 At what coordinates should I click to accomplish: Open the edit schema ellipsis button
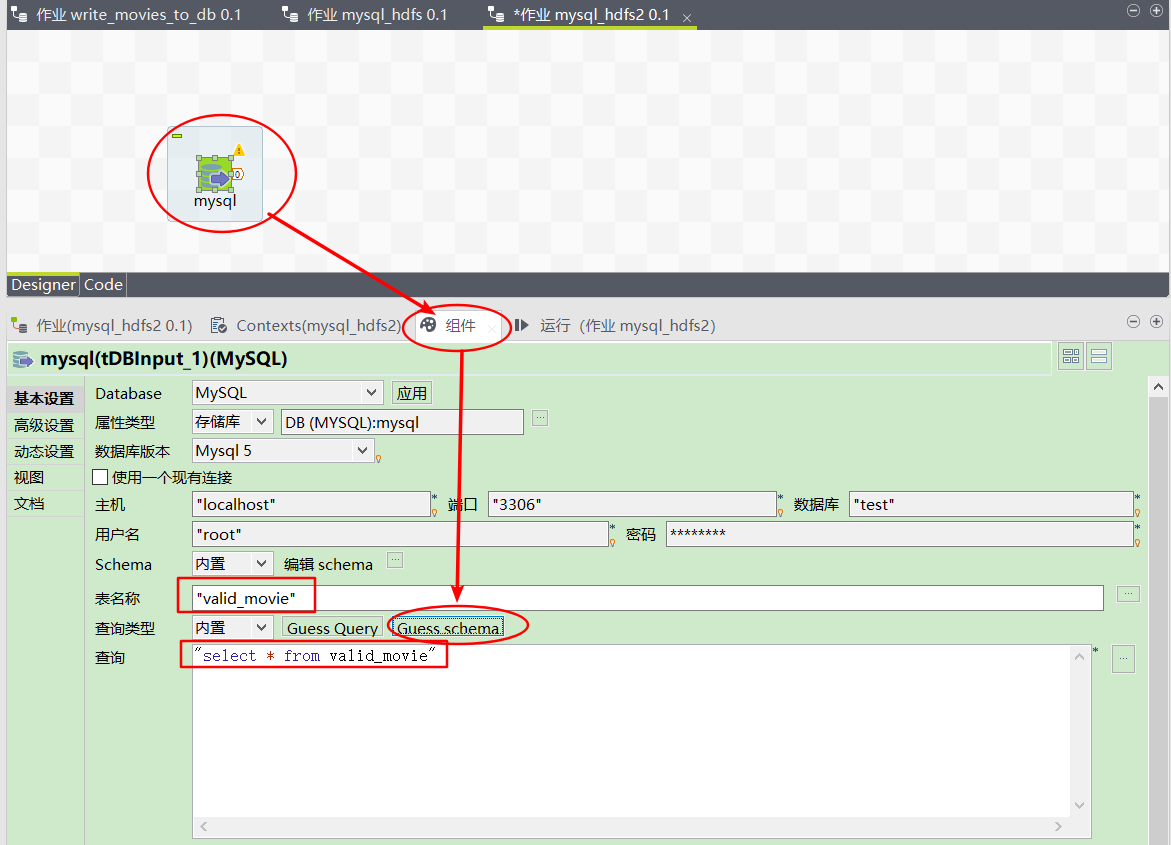coord(395,560)
